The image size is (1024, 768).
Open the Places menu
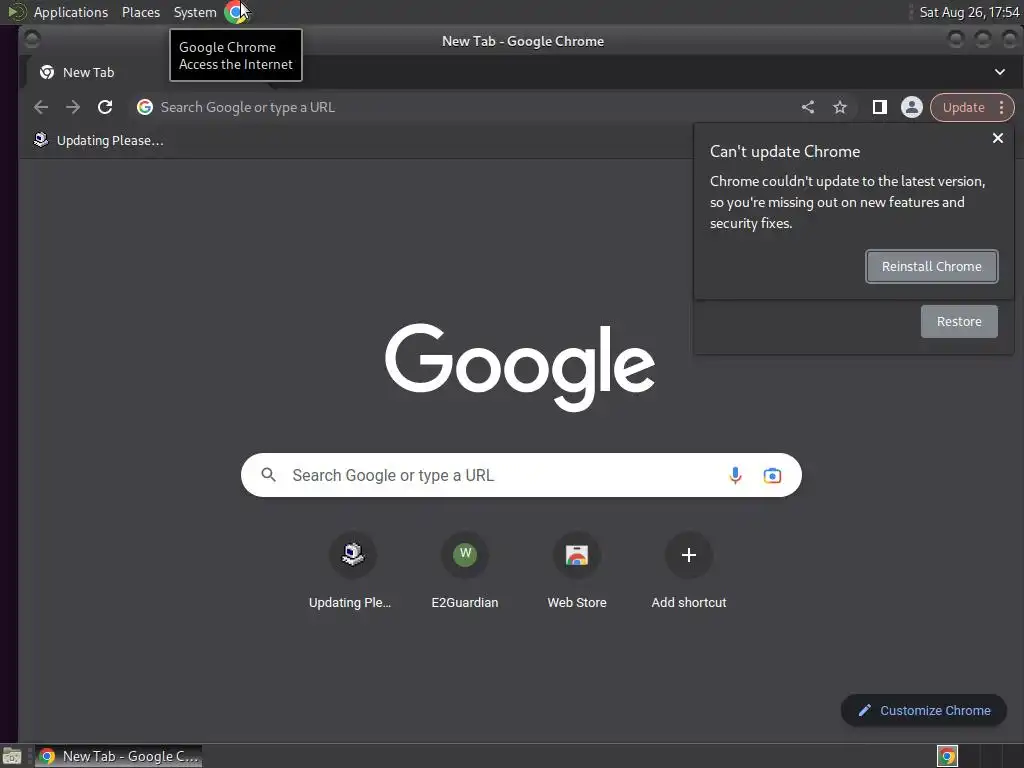pos(140,12)
